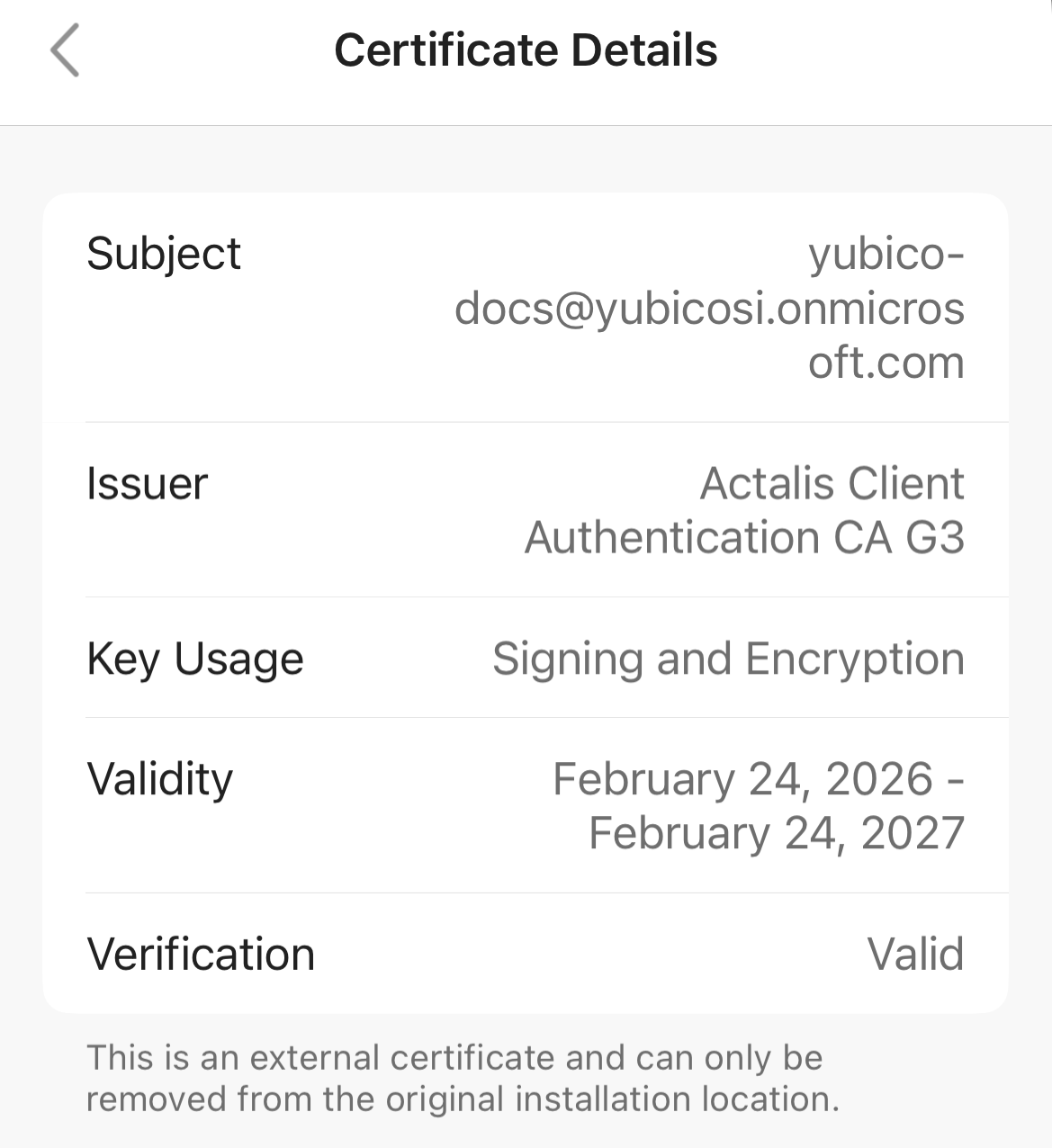The height and width of the screenshot is (1148, 1052).
Task: Tap the back chevron arrow
Action: point(65,50)
